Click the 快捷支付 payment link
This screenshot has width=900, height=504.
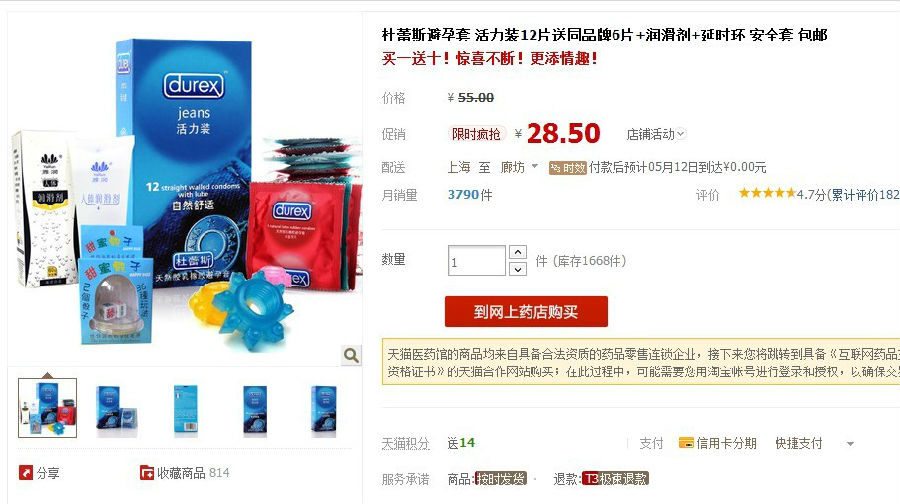coord(798,443)
